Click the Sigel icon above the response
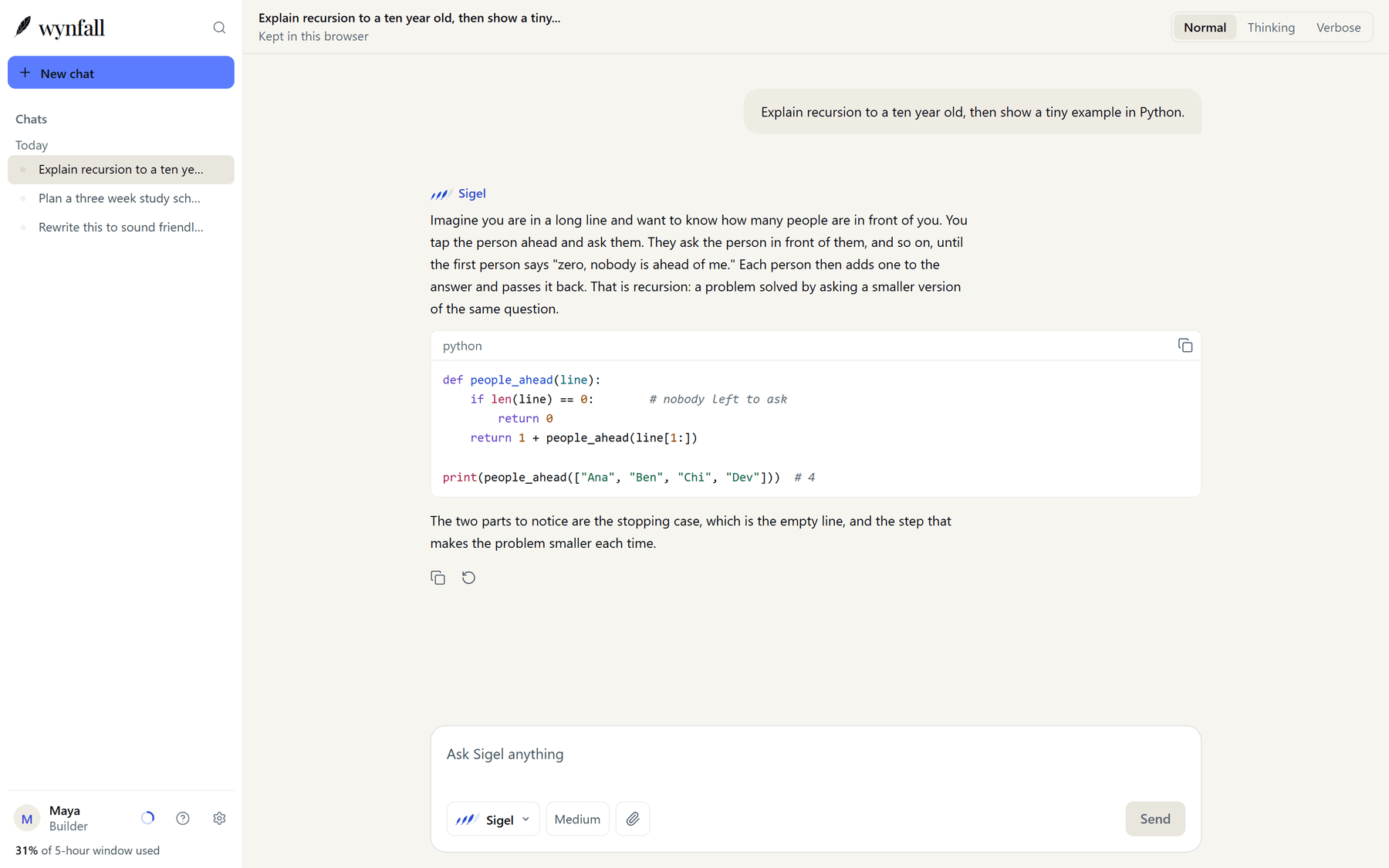The image size is (1389, 868). coord(440,194)
